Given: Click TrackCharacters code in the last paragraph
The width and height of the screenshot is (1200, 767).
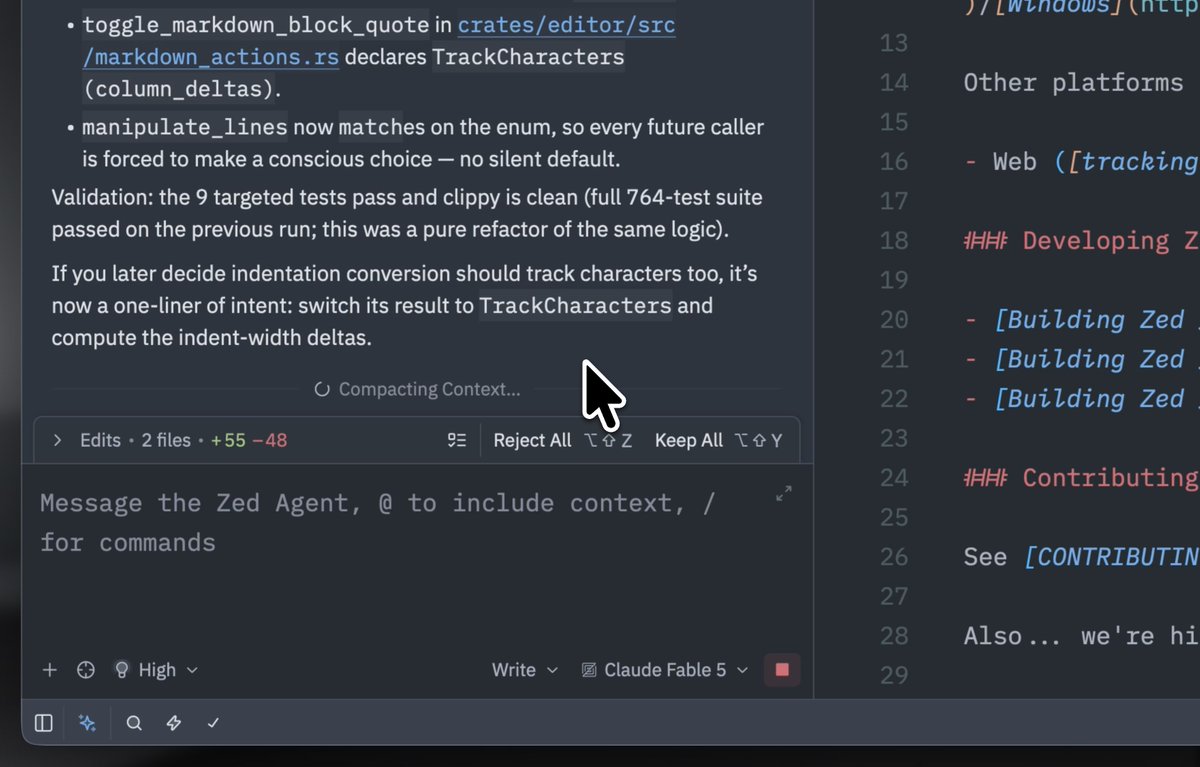Looking at the screenshot, I should (x=575, y=306).
